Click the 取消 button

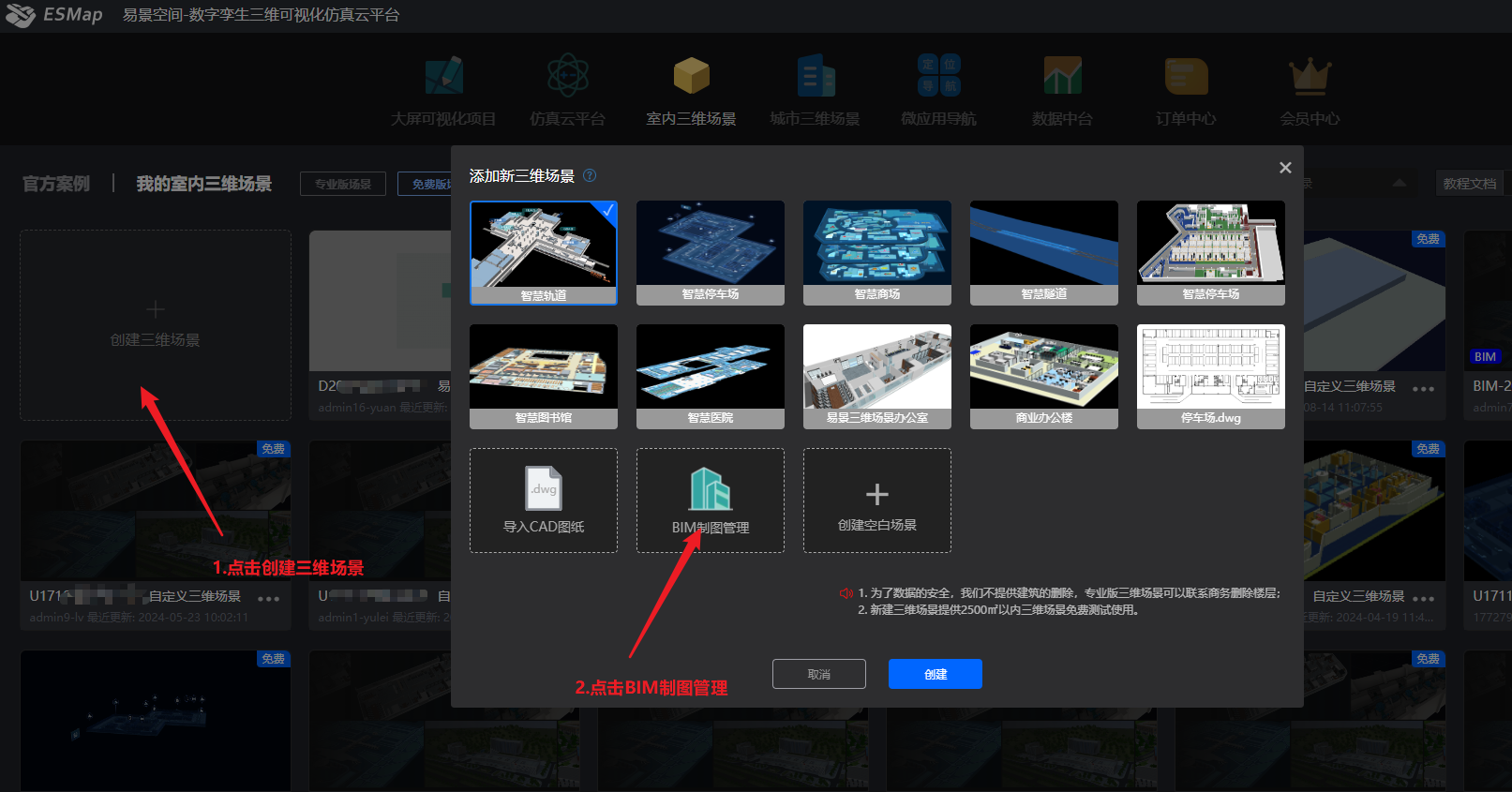coord(819,674)
